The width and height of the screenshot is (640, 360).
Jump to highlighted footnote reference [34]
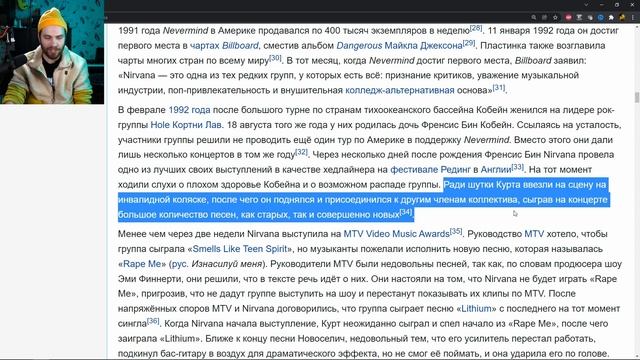[406, 212]
